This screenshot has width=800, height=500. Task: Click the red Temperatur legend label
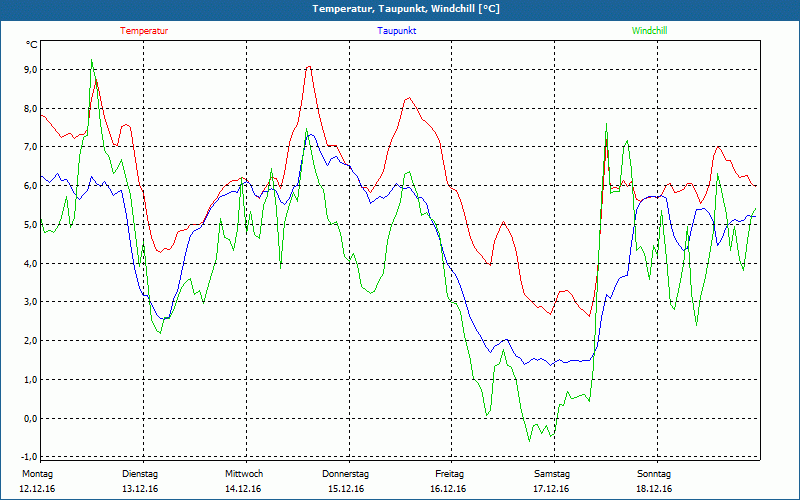[144, 31]
